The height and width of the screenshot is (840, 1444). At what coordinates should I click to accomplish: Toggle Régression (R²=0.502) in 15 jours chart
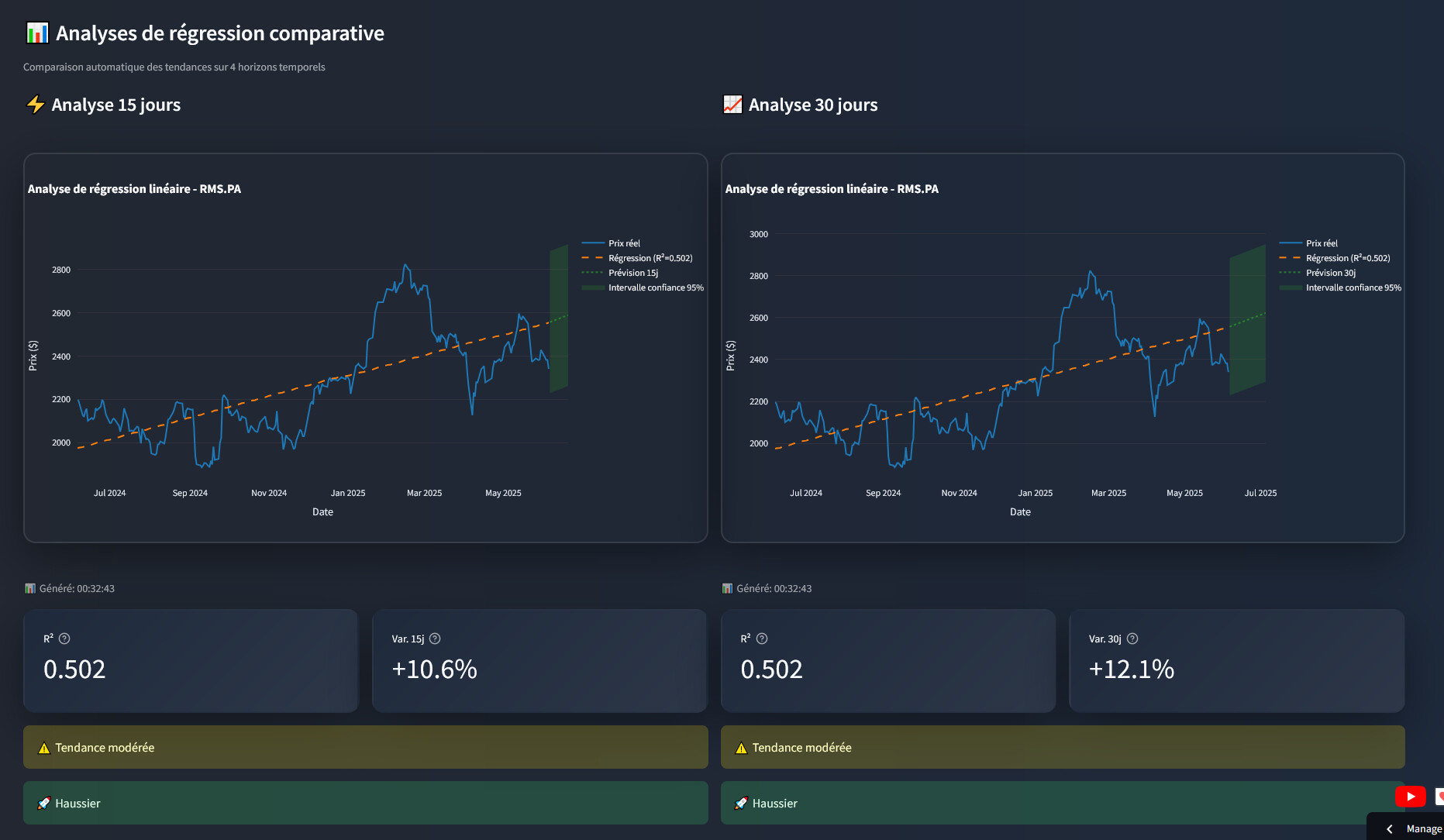(650, 258)
